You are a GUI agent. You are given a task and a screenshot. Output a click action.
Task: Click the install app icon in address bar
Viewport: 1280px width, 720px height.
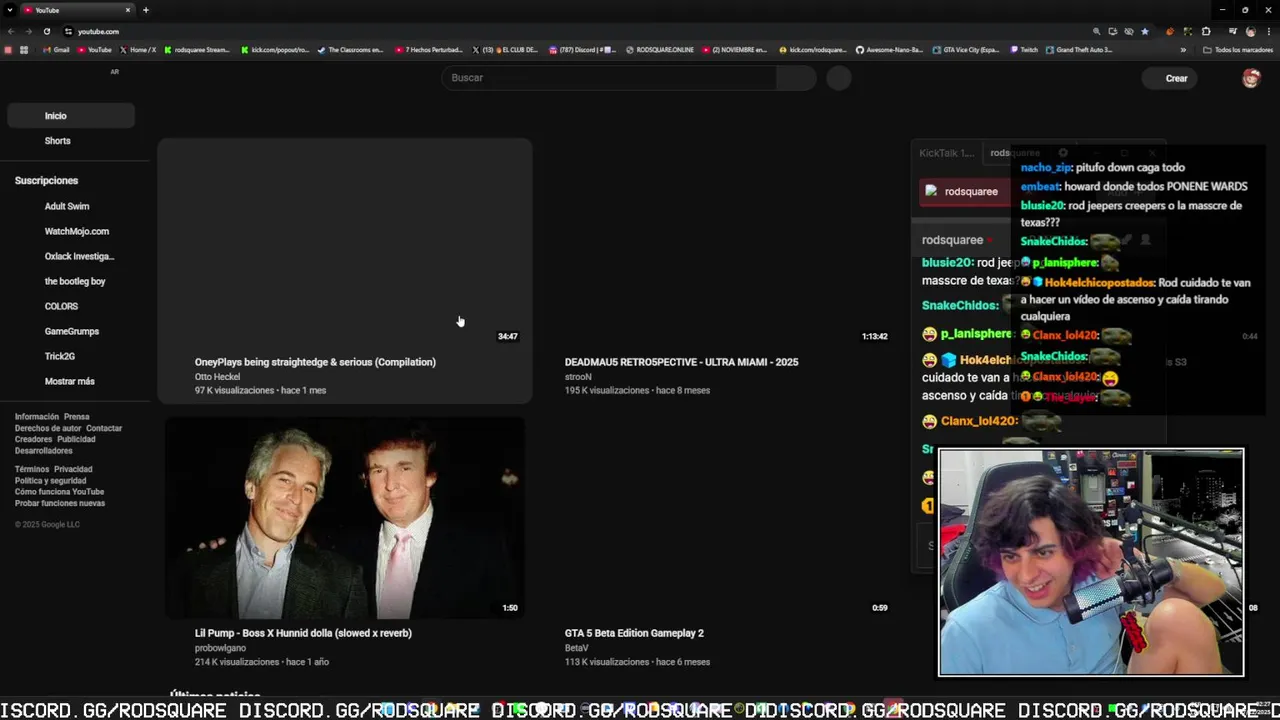pos(1113,31)
